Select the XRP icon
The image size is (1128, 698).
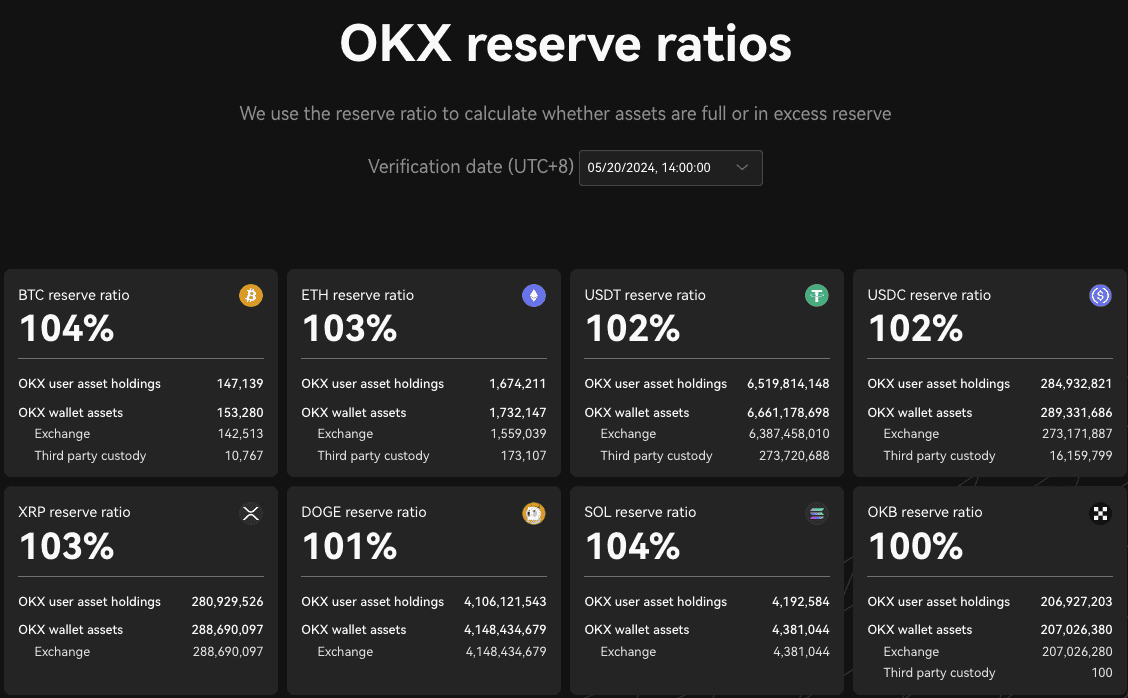[x=251, y=513]
